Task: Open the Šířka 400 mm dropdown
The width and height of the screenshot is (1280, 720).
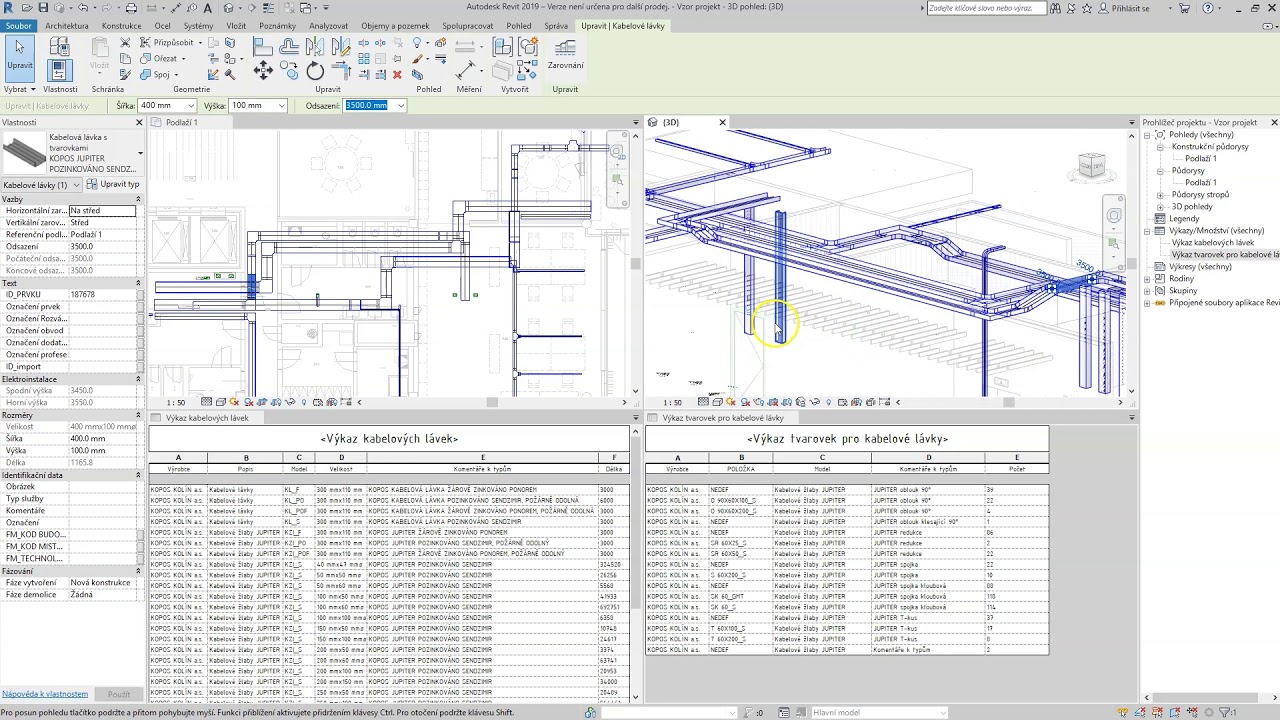Action: pos(190,105)
